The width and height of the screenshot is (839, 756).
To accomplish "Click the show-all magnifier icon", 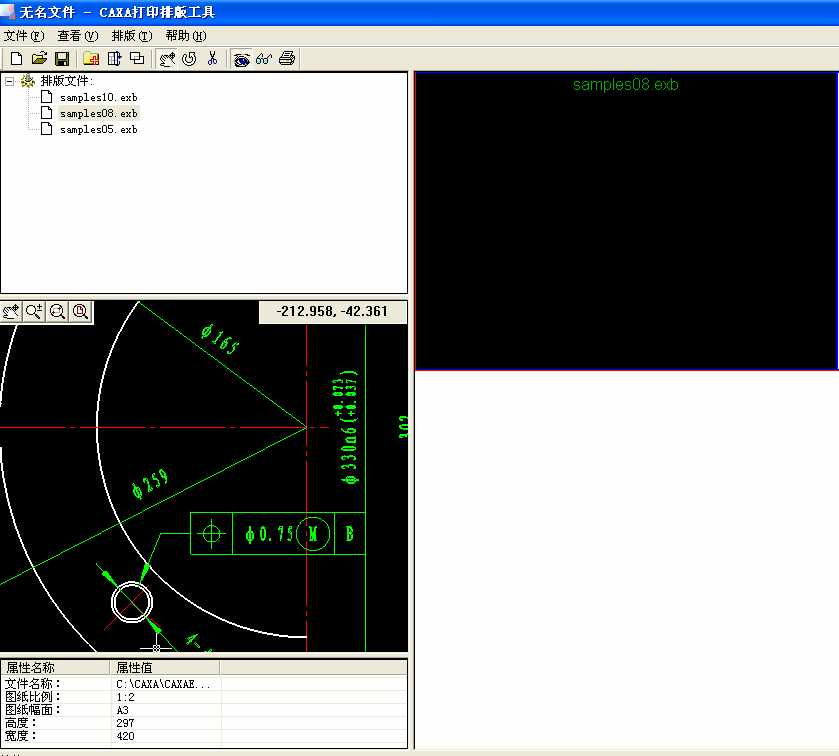I will coord(80,311).
